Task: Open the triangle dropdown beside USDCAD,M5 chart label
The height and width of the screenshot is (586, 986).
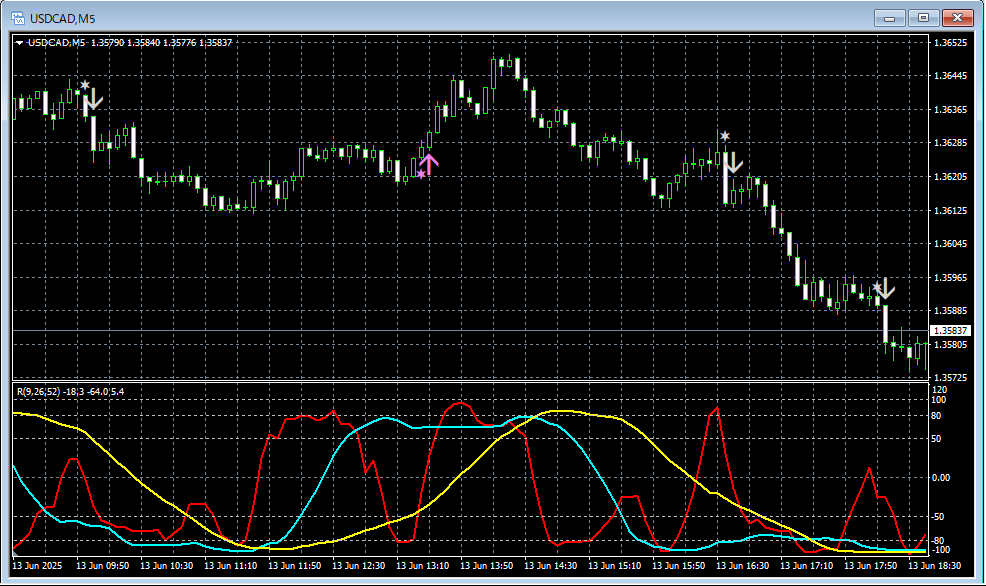Action: click(20, 43)
